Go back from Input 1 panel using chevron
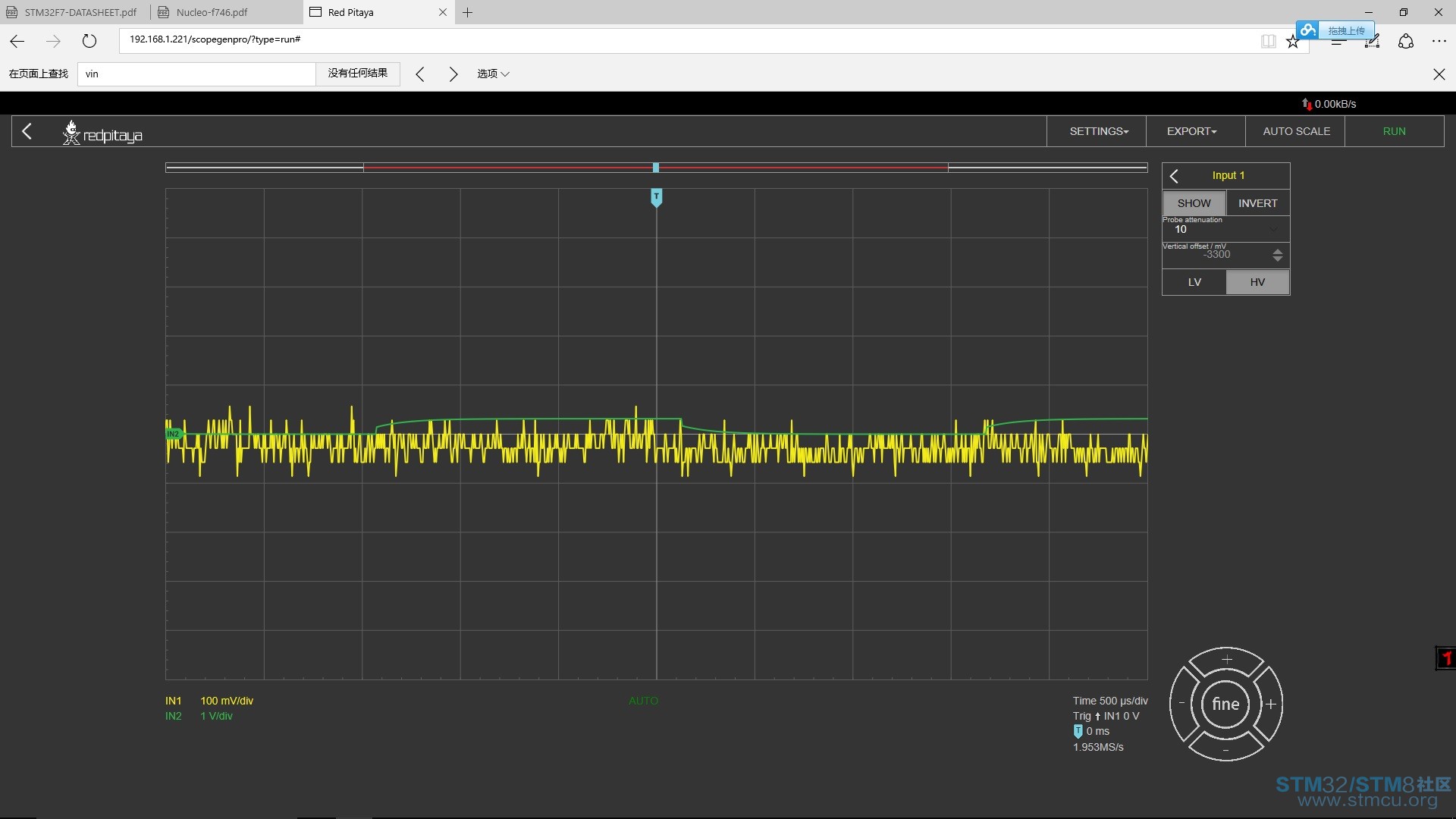The width and height of the screenshot is (1456, 819). coord(1174,176)
